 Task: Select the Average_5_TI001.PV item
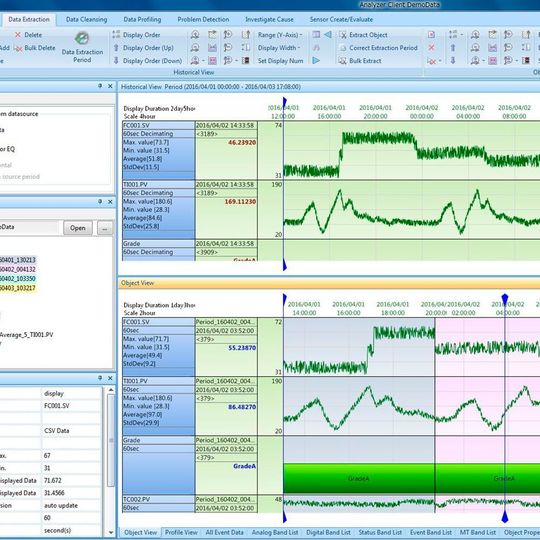point(27,335)
